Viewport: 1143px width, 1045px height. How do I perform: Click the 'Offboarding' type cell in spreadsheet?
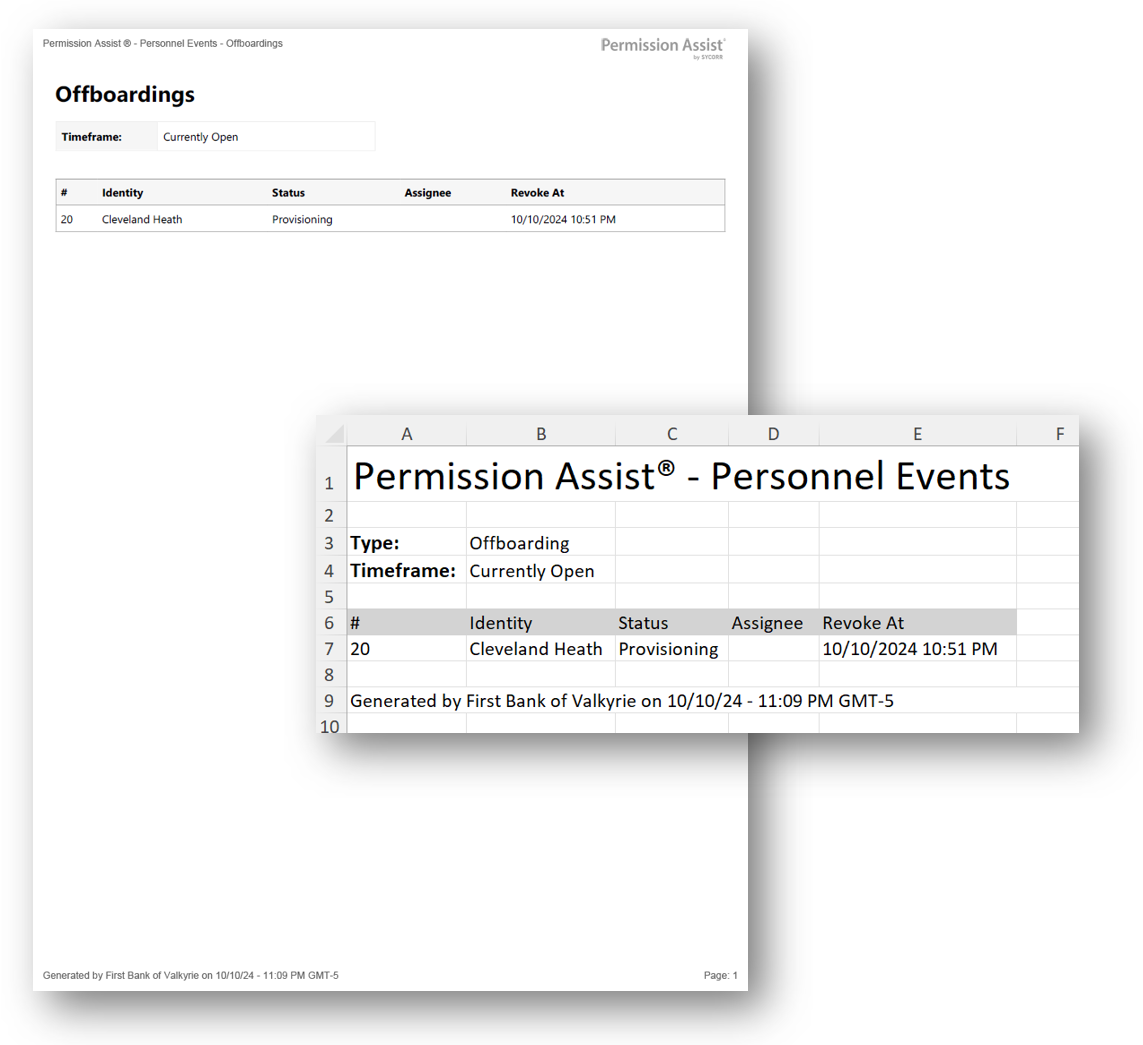[519, 544]
